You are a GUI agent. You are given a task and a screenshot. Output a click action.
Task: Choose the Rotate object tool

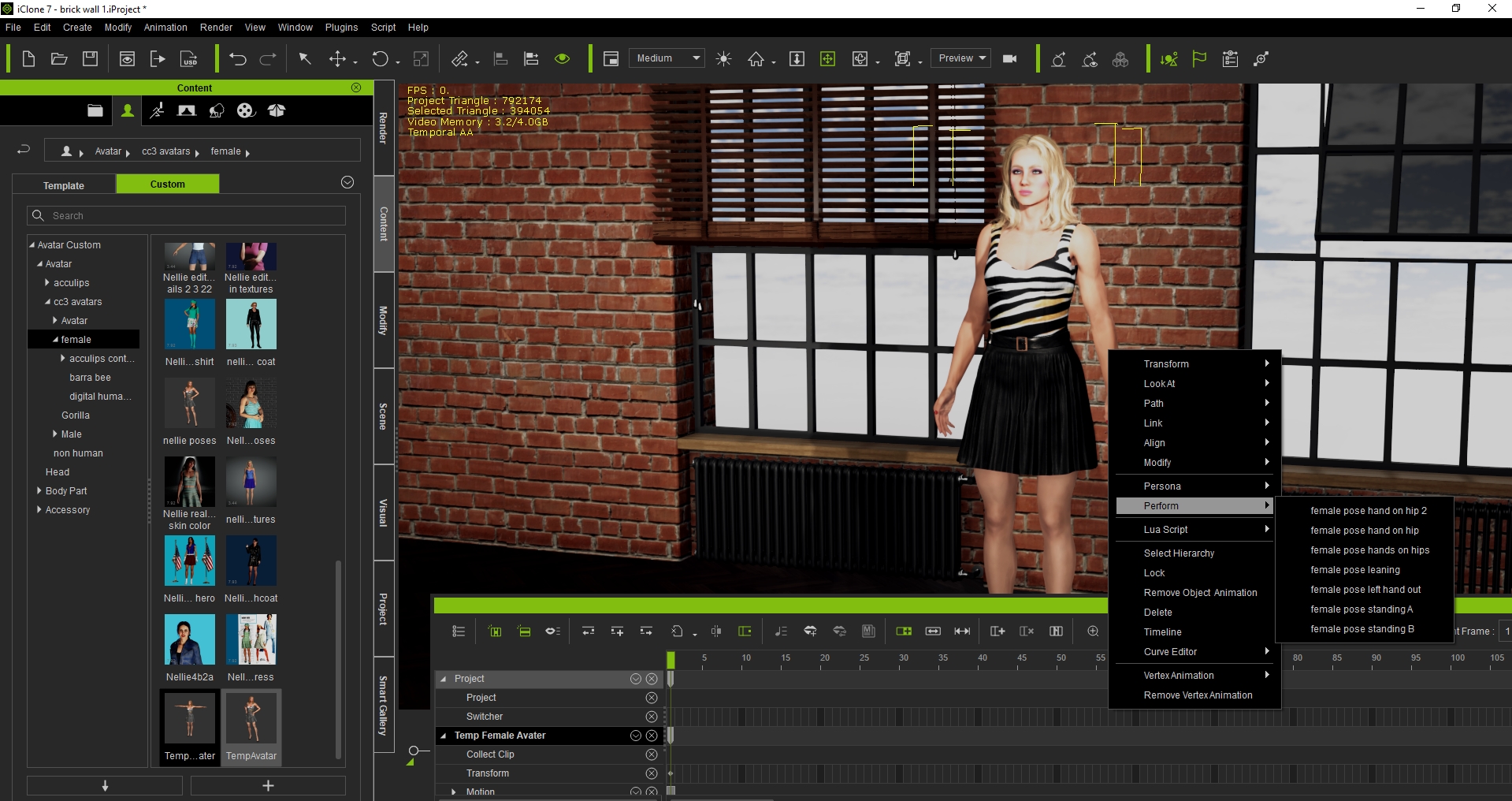tap(381, 59)
